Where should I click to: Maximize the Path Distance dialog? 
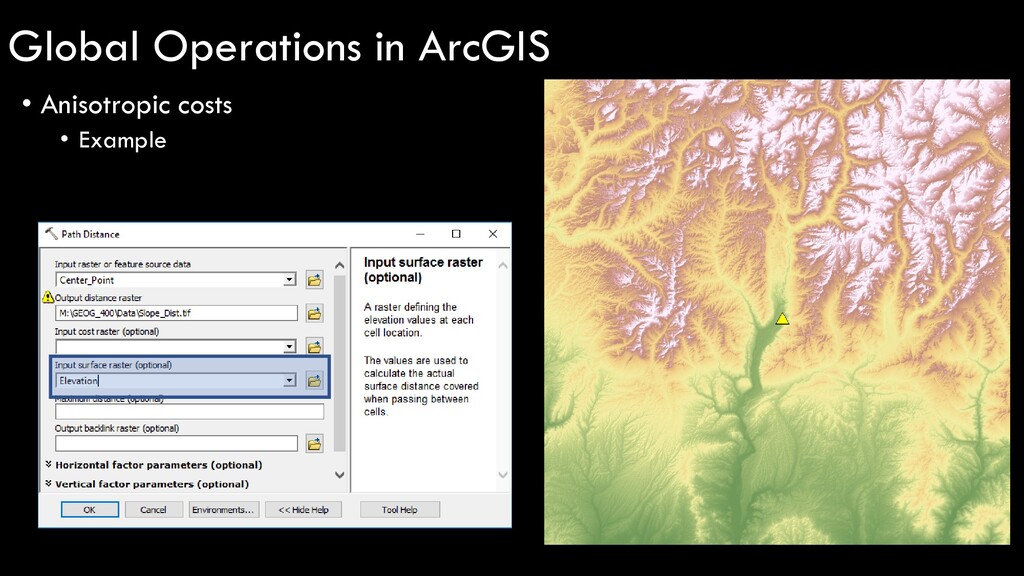[x=456, y=234]
